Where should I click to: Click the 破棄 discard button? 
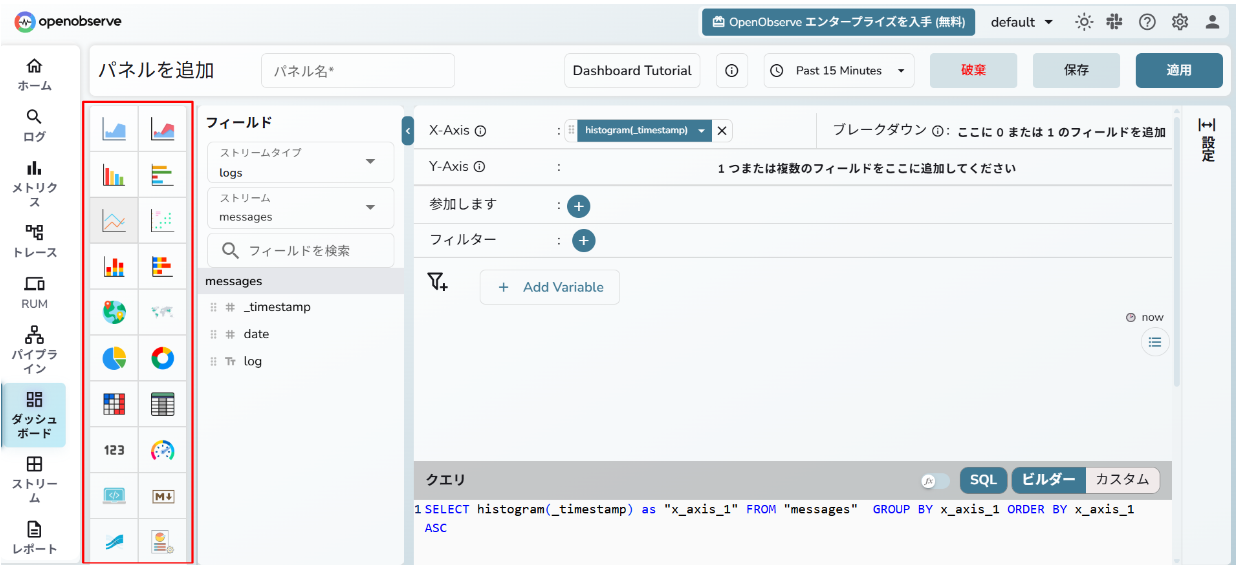973,71
